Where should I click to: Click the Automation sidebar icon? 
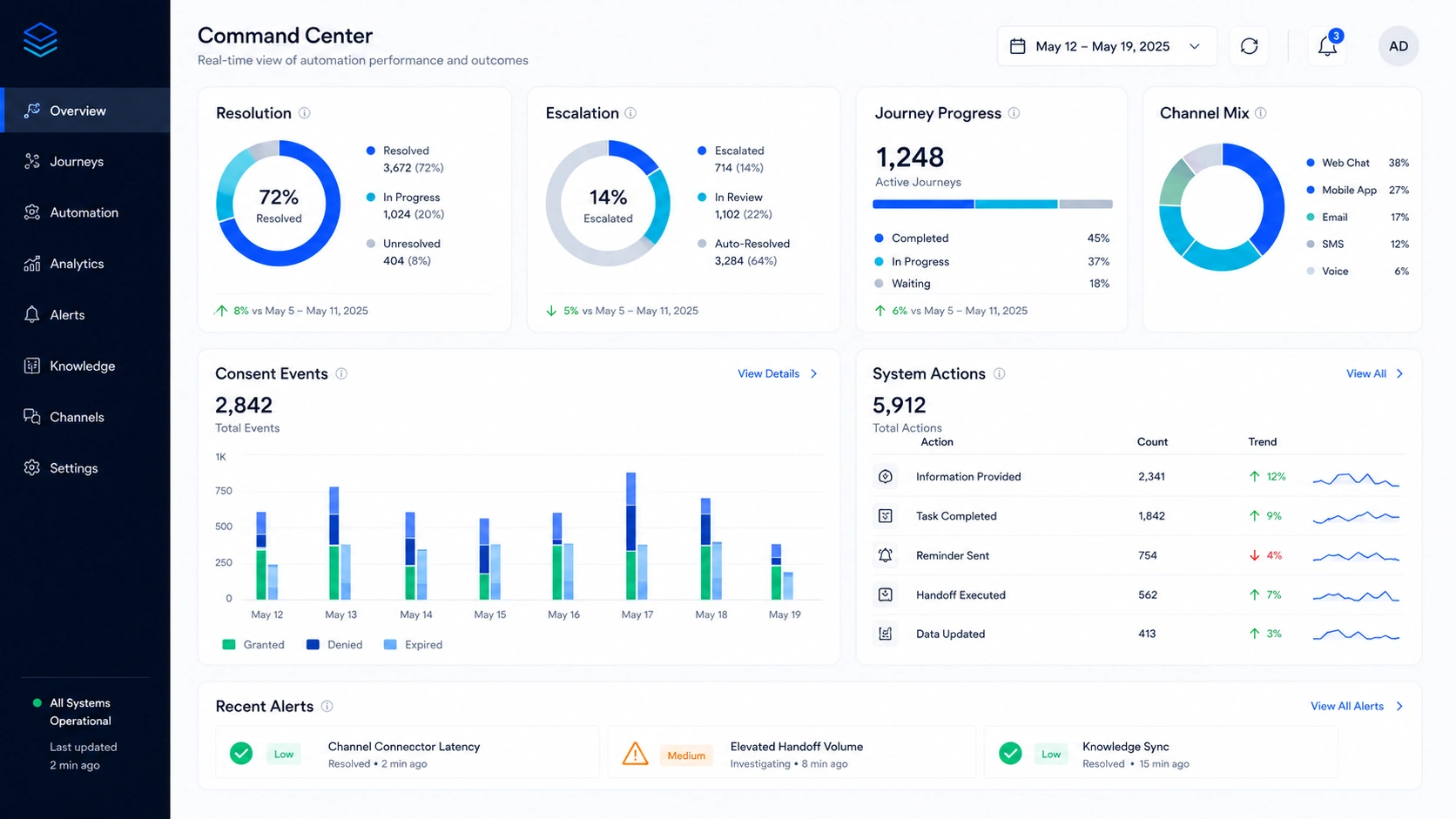click(x=32, y=212)
